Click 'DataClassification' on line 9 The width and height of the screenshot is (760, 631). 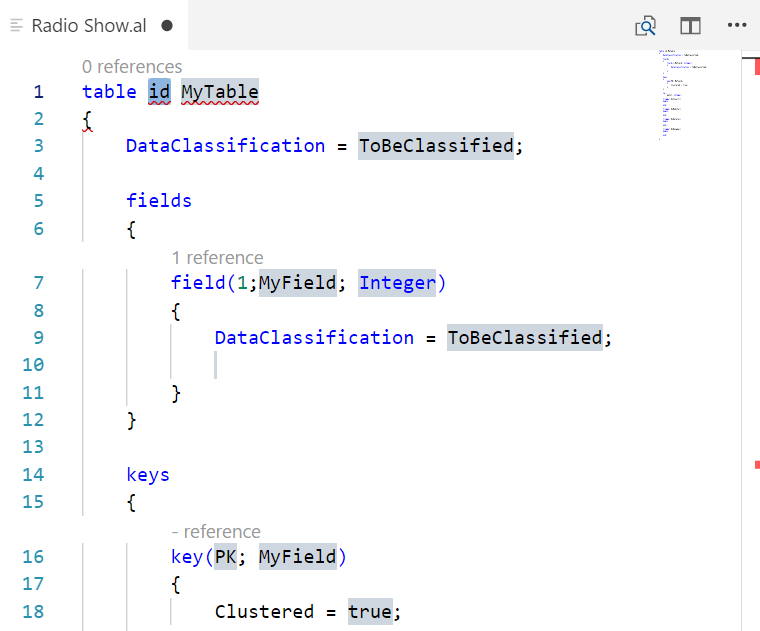click(x=314, y=338)
